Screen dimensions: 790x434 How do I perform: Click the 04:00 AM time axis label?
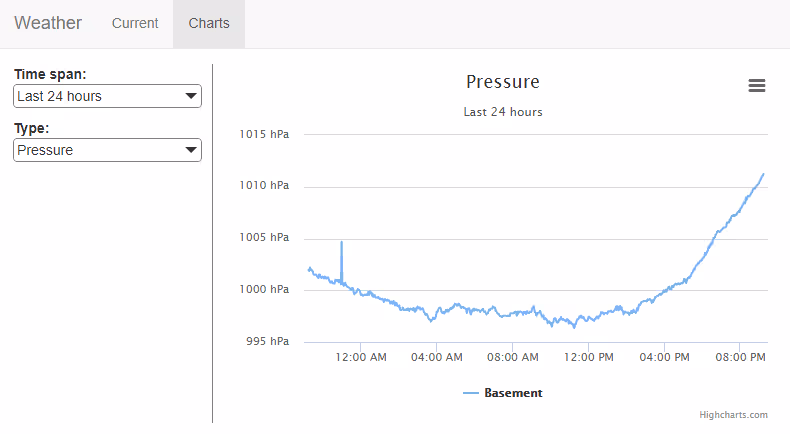point(437,357)
